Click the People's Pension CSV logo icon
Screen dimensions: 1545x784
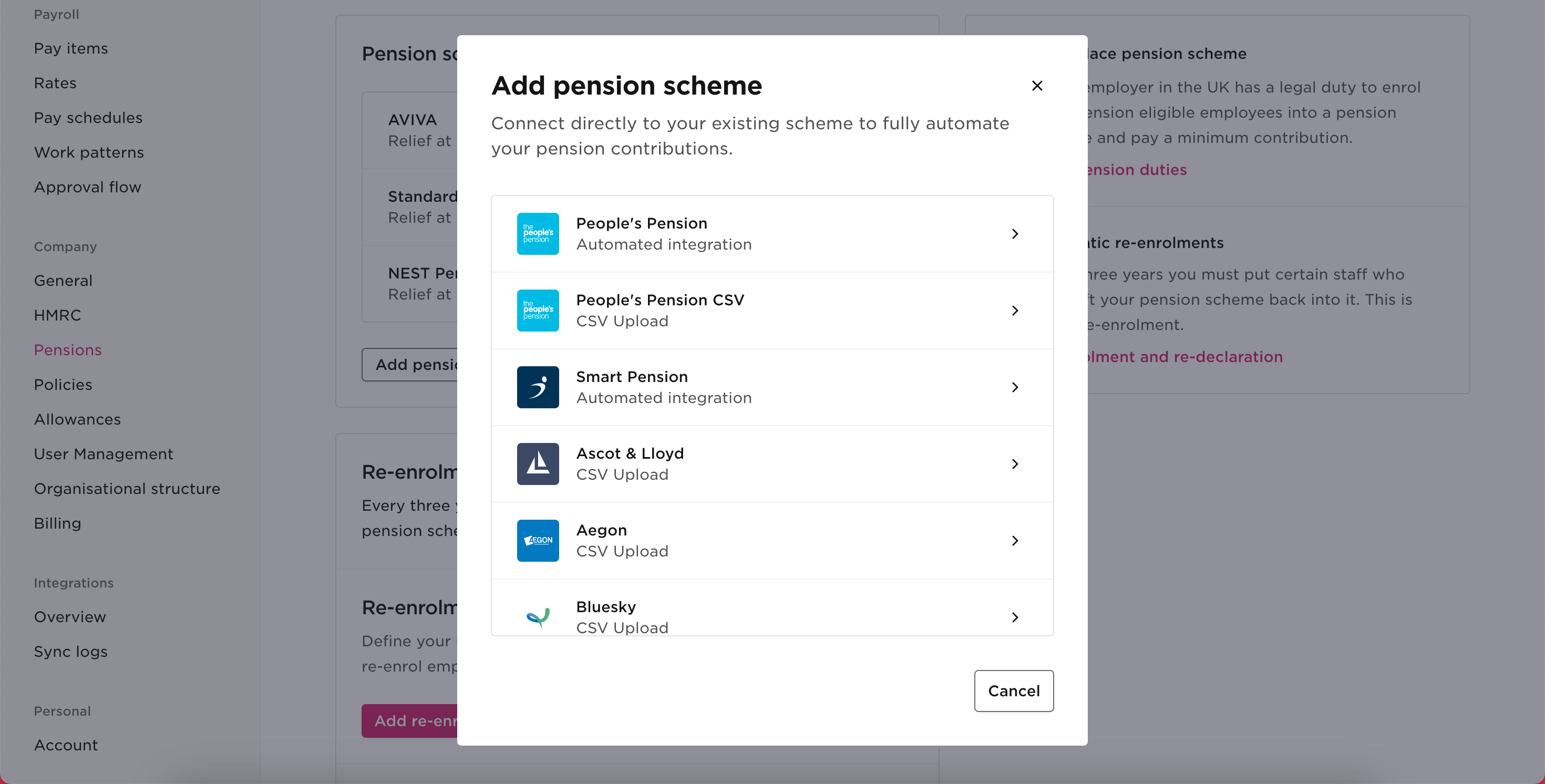pos(538,310)
